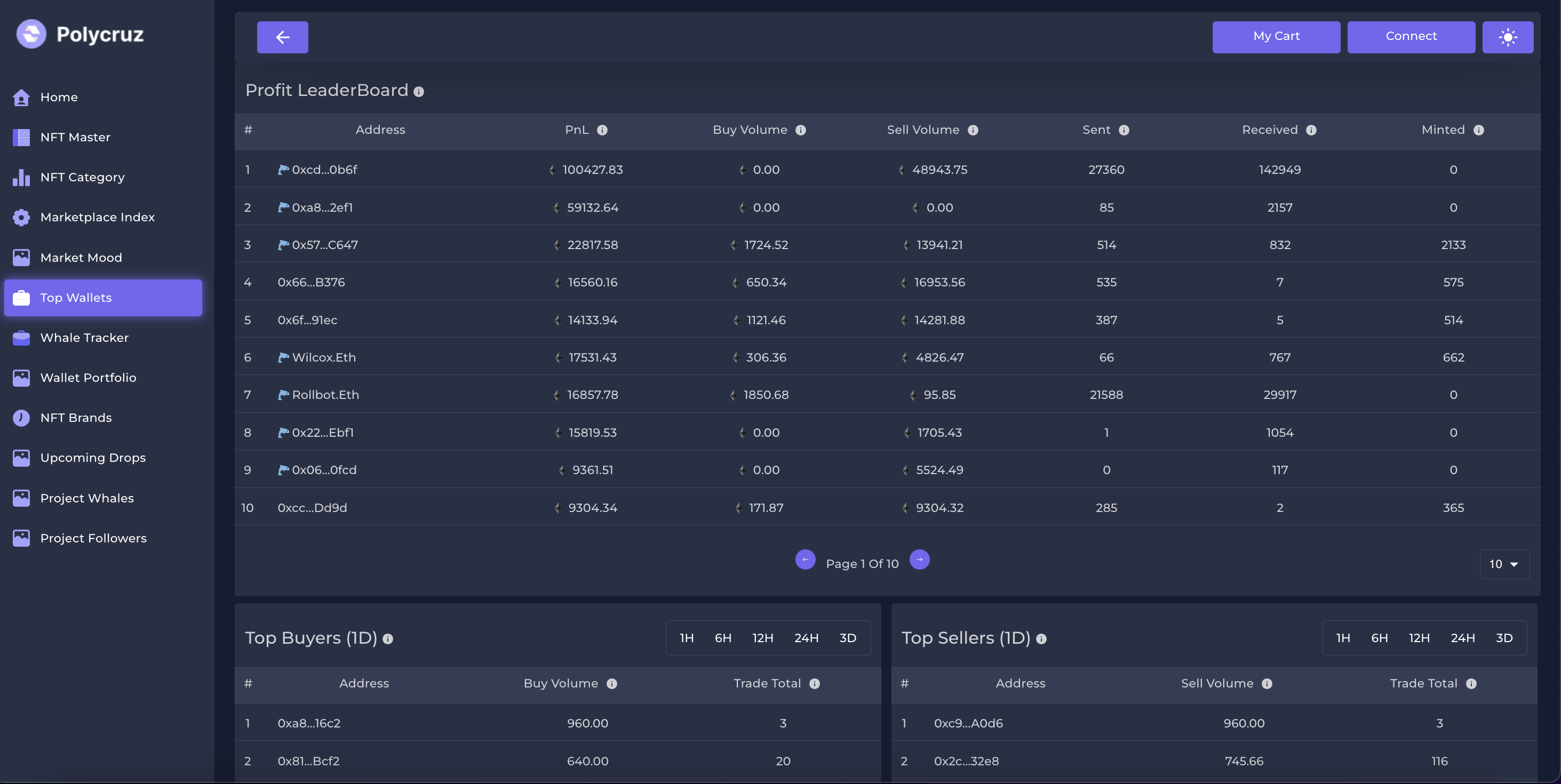Image resolution: width=1561 pixels, height=784 pixels.
Task: Open rows-per-page dropdown showing 10
Action: pos(1504,564)
